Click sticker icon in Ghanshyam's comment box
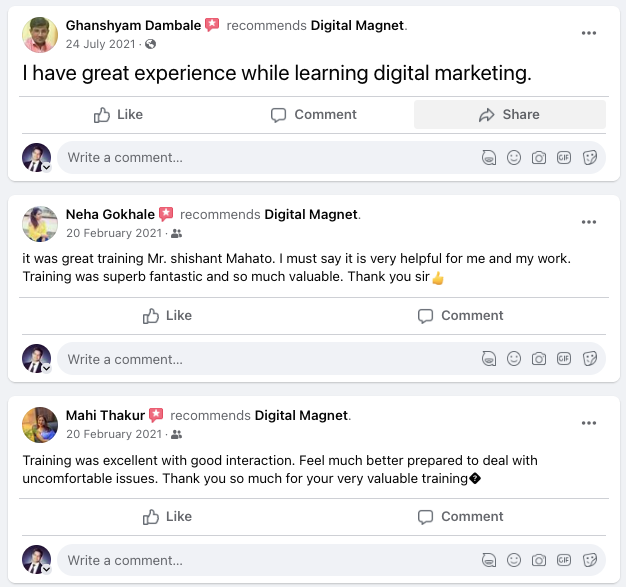 (590, 158)
